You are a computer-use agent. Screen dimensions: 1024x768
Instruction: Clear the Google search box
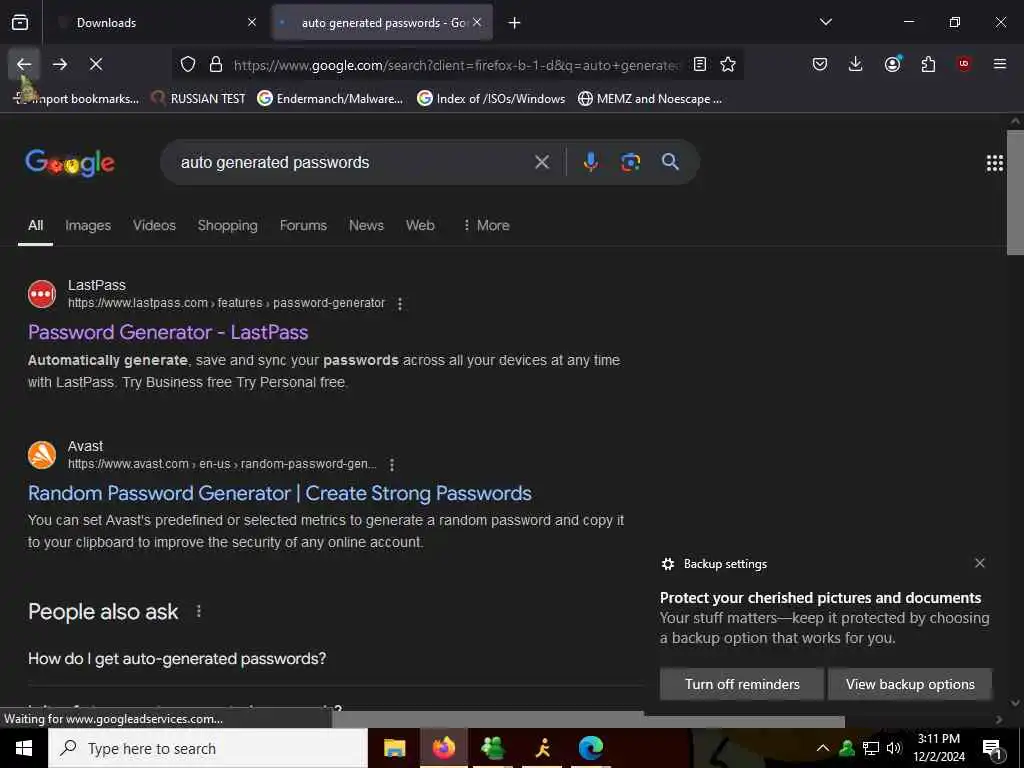pos(542,162)
